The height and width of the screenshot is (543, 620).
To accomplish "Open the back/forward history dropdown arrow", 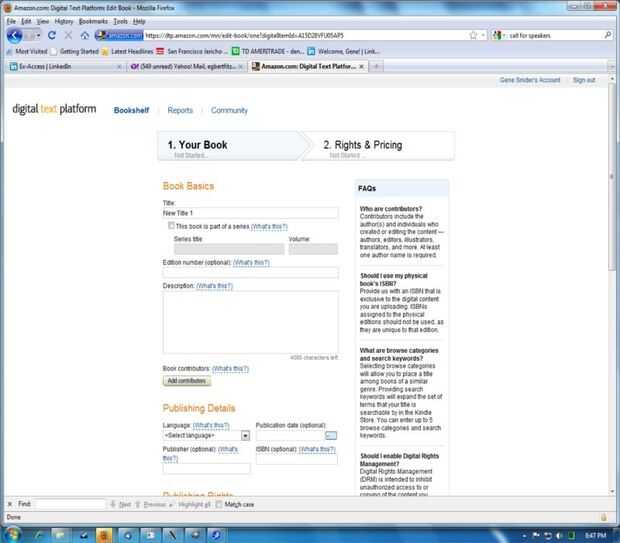I will 38,36.
